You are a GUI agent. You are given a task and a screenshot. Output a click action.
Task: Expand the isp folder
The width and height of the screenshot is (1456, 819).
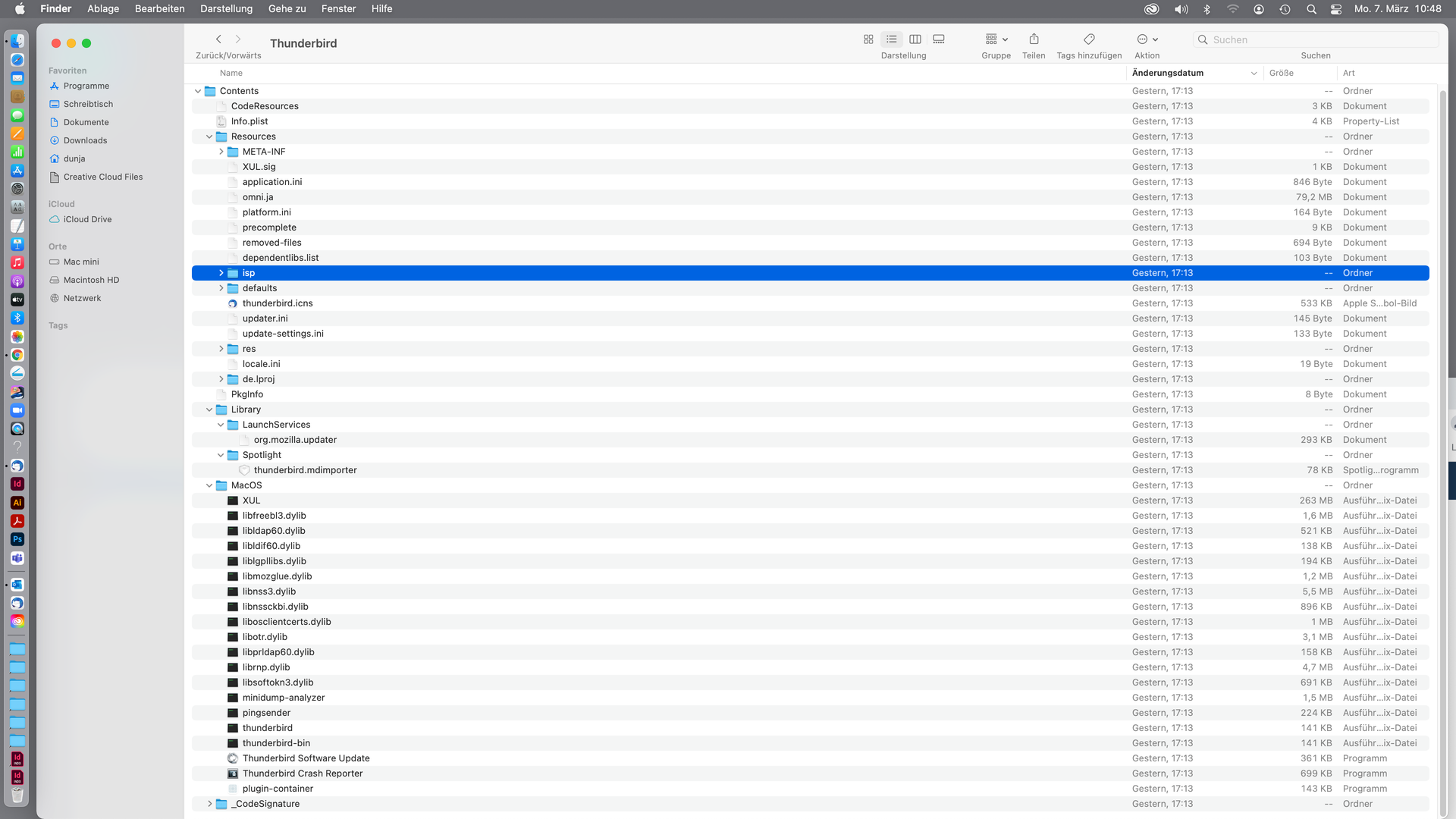click(x=221, y=273)
